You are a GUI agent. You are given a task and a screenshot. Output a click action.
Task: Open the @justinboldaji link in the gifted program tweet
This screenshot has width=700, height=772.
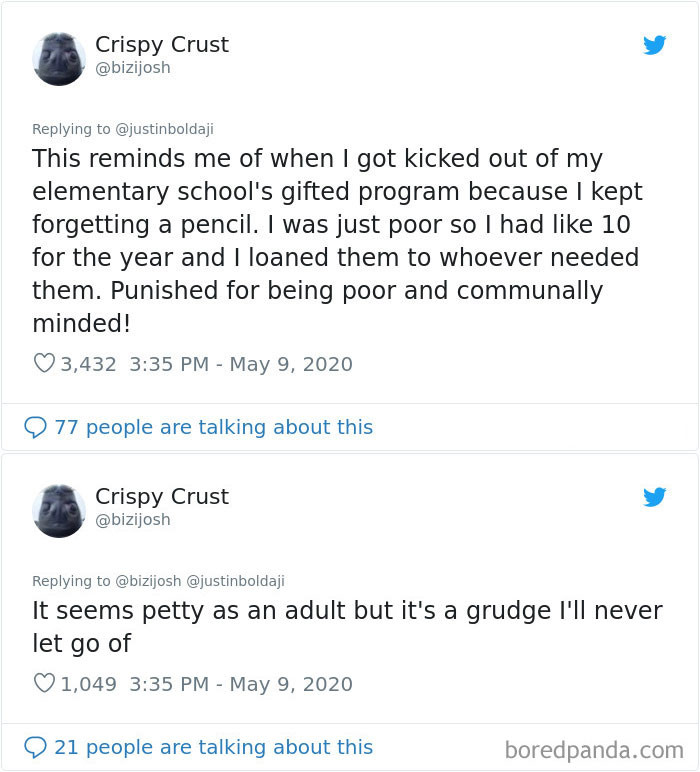[x=164, y=129]
